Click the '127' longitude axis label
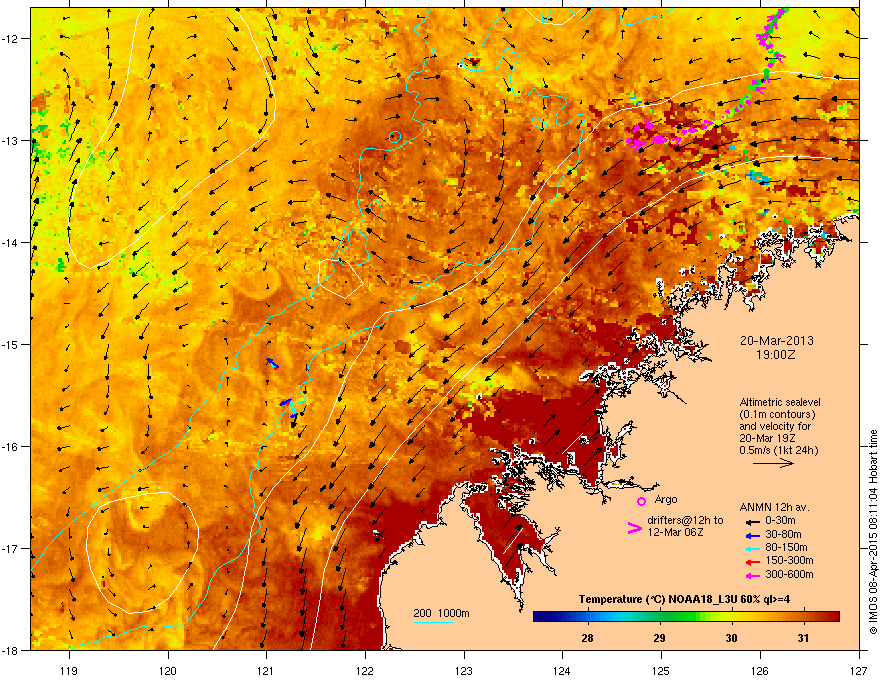Image resolution: width=880 pixels, height=680 pixels. [x=859, y=670]
